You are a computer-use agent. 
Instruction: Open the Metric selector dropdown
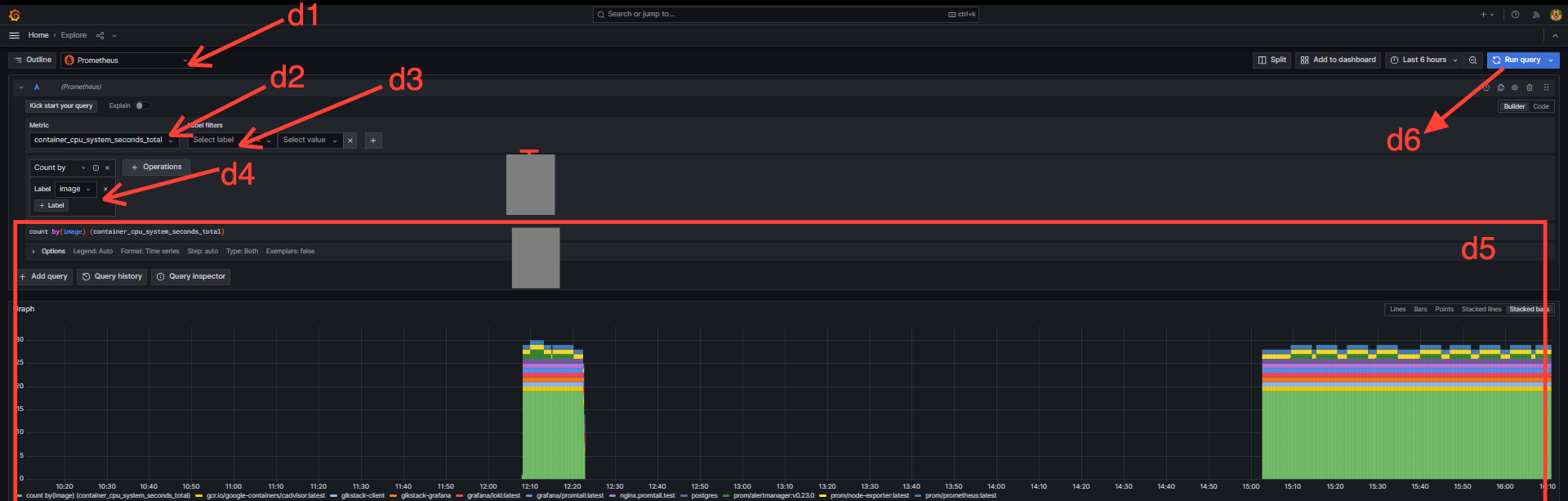[x=104, y=141]
